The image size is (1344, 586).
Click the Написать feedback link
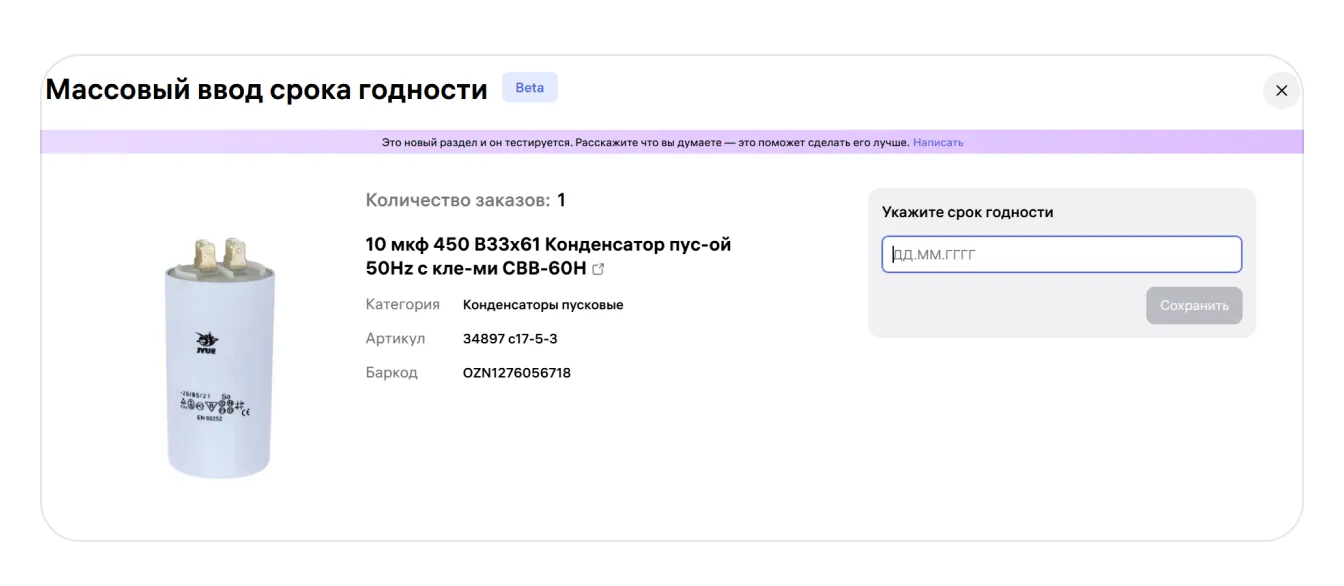pos(937,143)
